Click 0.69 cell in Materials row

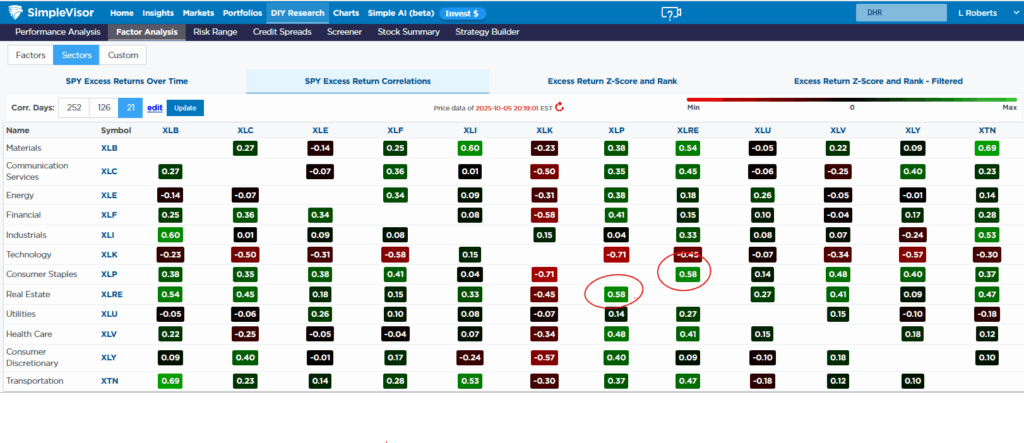click(988, 148)
